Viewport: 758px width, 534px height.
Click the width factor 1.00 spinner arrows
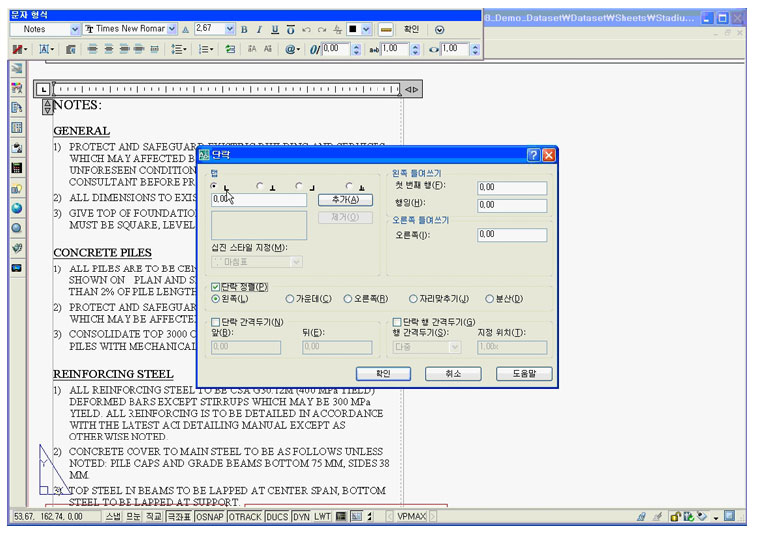point(475,49)
